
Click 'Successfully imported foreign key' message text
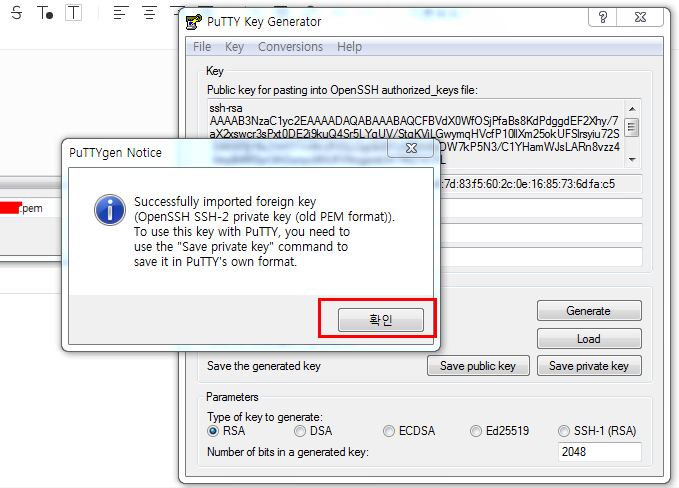click(x=225, y=202)
